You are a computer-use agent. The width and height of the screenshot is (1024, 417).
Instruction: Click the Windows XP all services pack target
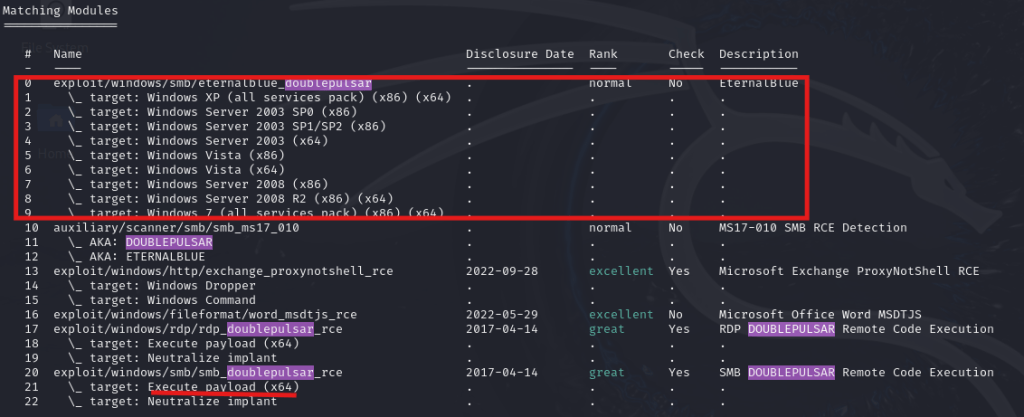(260, 98)
